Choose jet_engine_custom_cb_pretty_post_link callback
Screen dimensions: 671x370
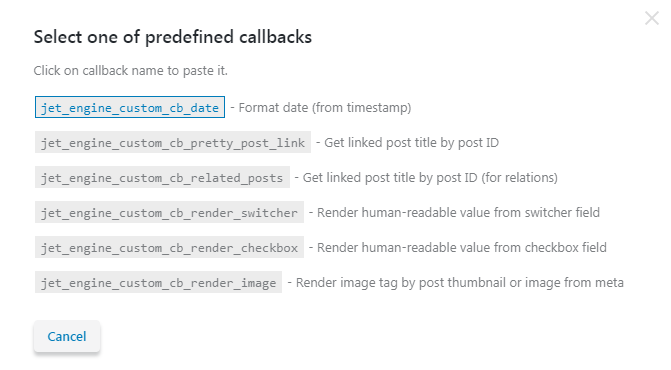(x=173, y=142)
